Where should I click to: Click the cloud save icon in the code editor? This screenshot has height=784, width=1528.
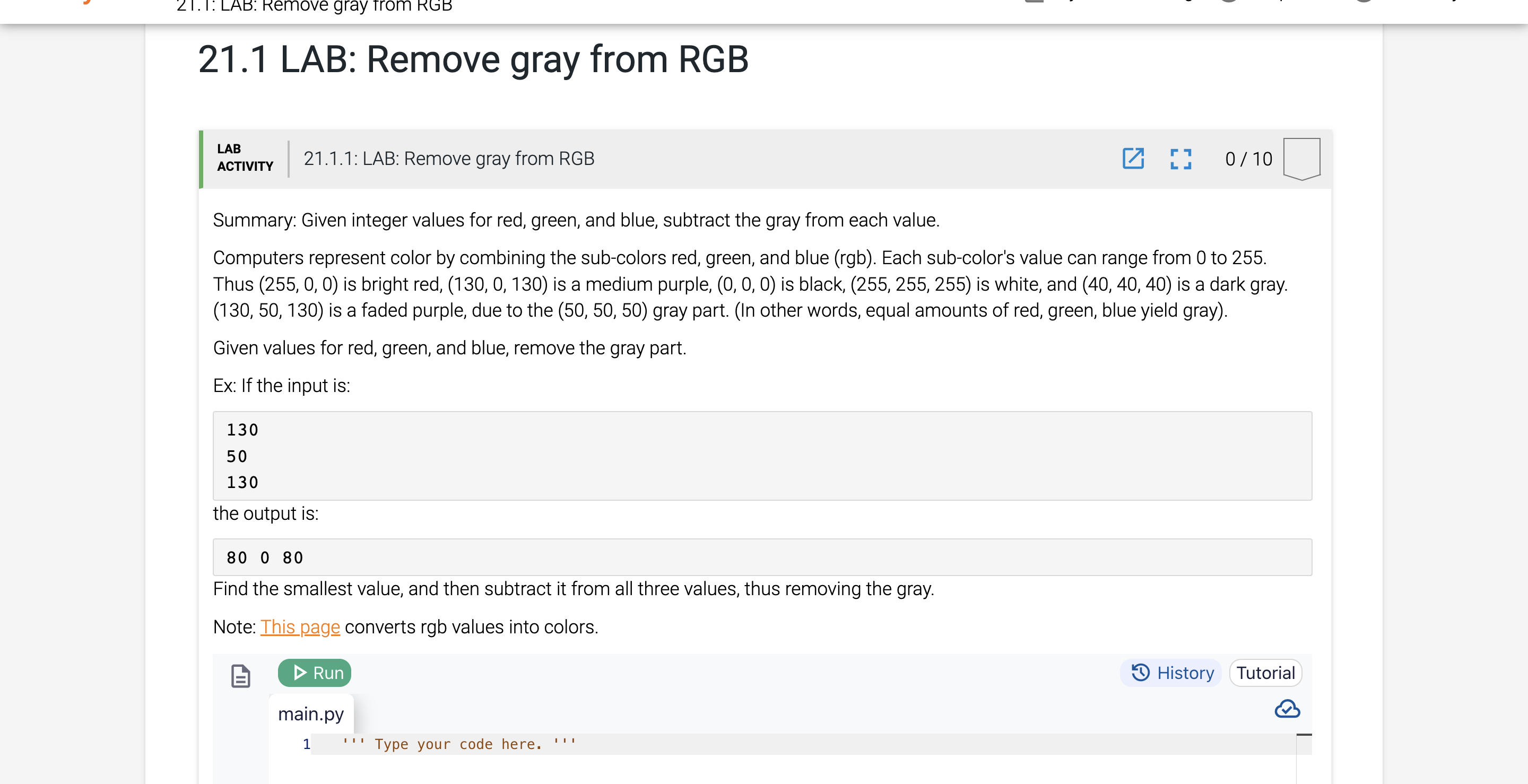(1287, 709)
